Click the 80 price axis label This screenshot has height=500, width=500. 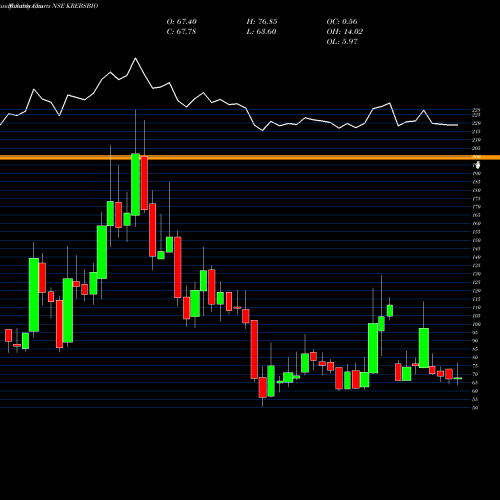[475, 358]
